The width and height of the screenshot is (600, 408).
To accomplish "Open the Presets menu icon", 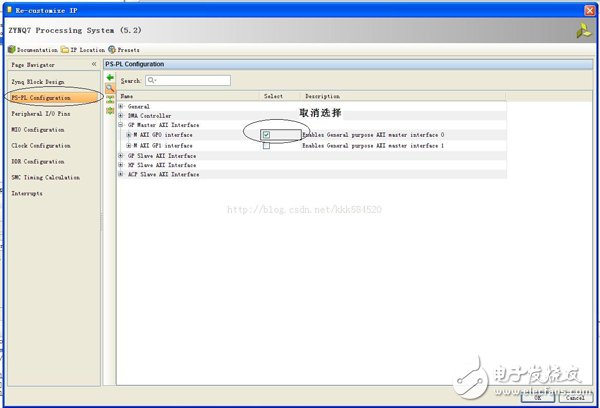I will pos(112,49).
